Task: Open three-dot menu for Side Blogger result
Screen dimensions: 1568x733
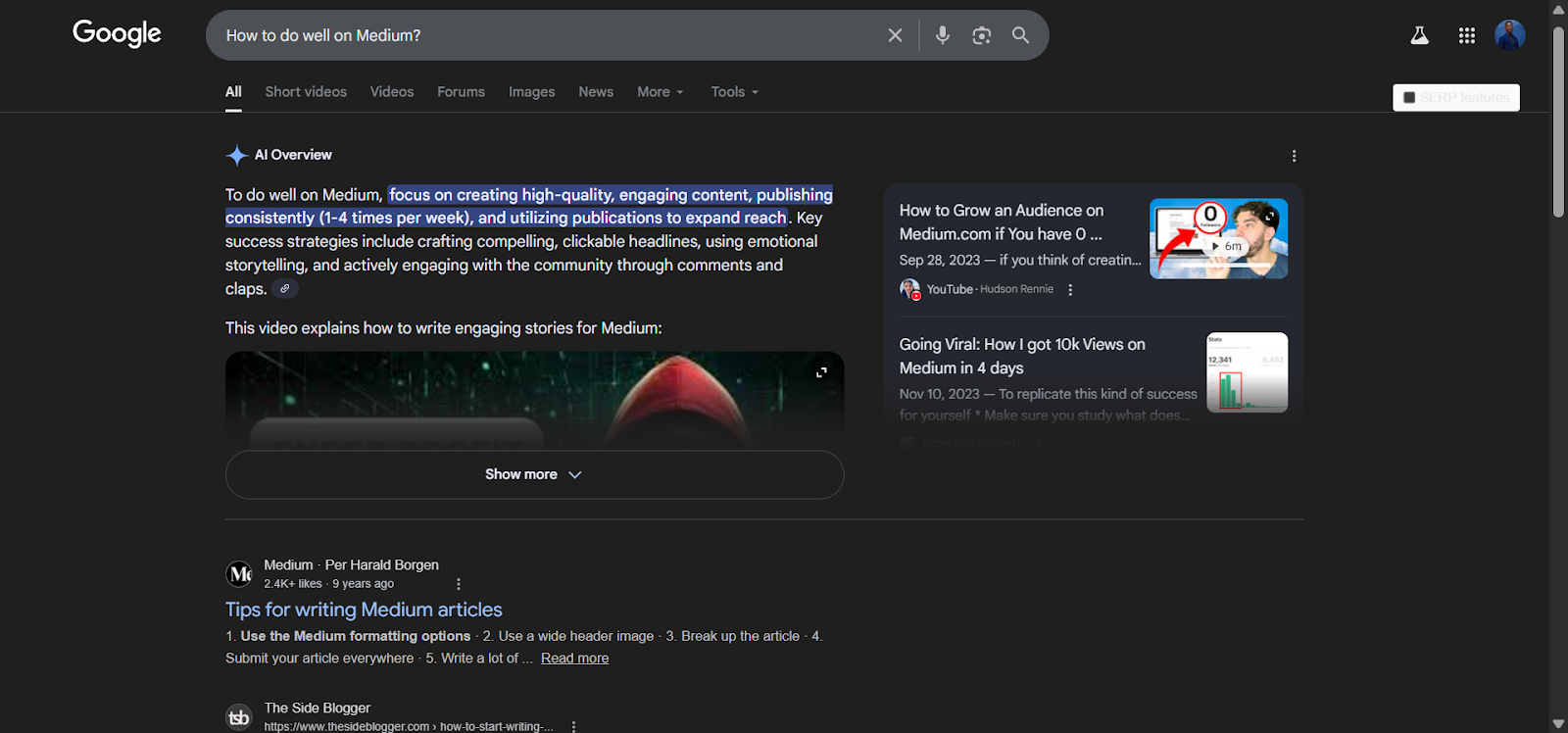Action: [573, 726]
